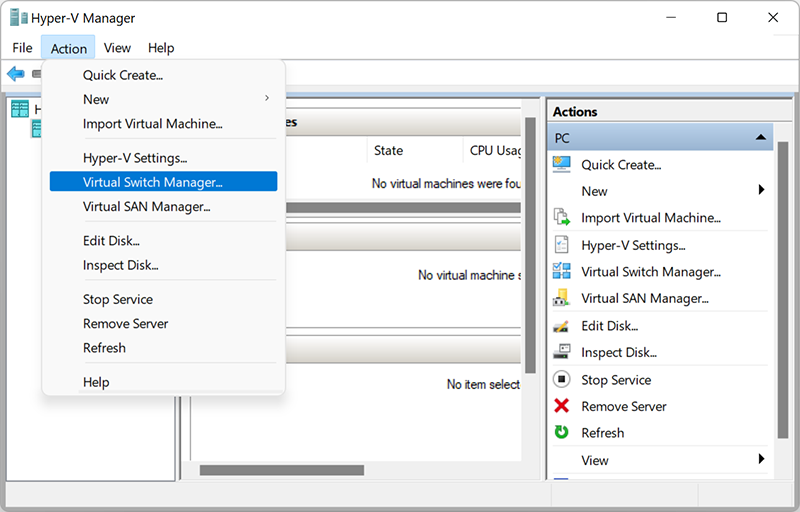Click the Quick Create icon in Actions pane
This screenshot has height=512, width=800.
pyautogui.click(x=562, y=165)
